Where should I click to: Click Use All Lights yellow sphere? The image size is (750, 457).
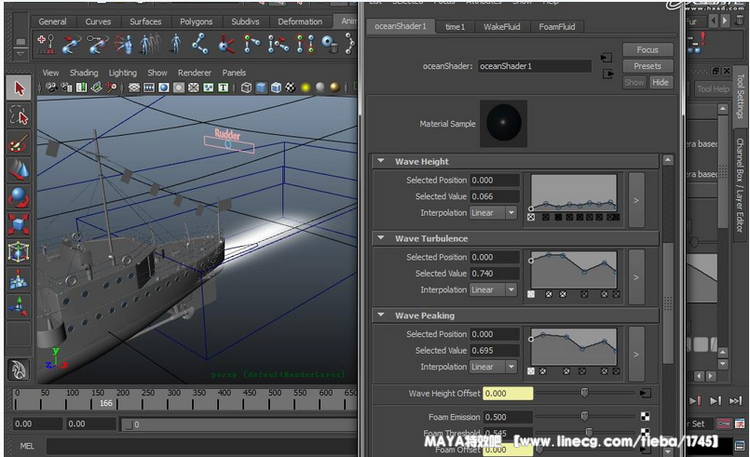point(305,88)
